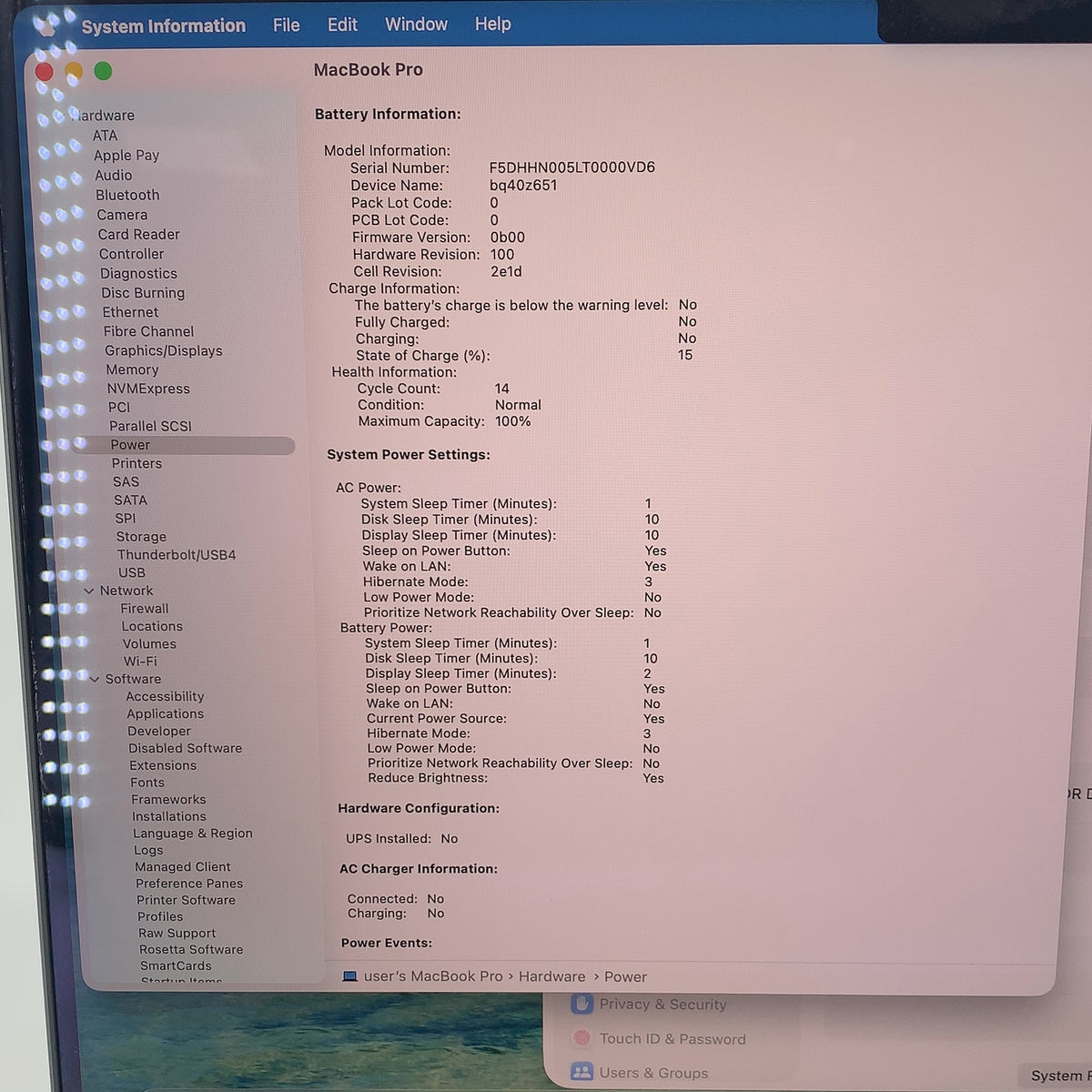This screenshot has height=1092, width=1092.
Task: Click user's MacBook Pro in path bar
Action: pyautogui.click(x=433, y=976)
